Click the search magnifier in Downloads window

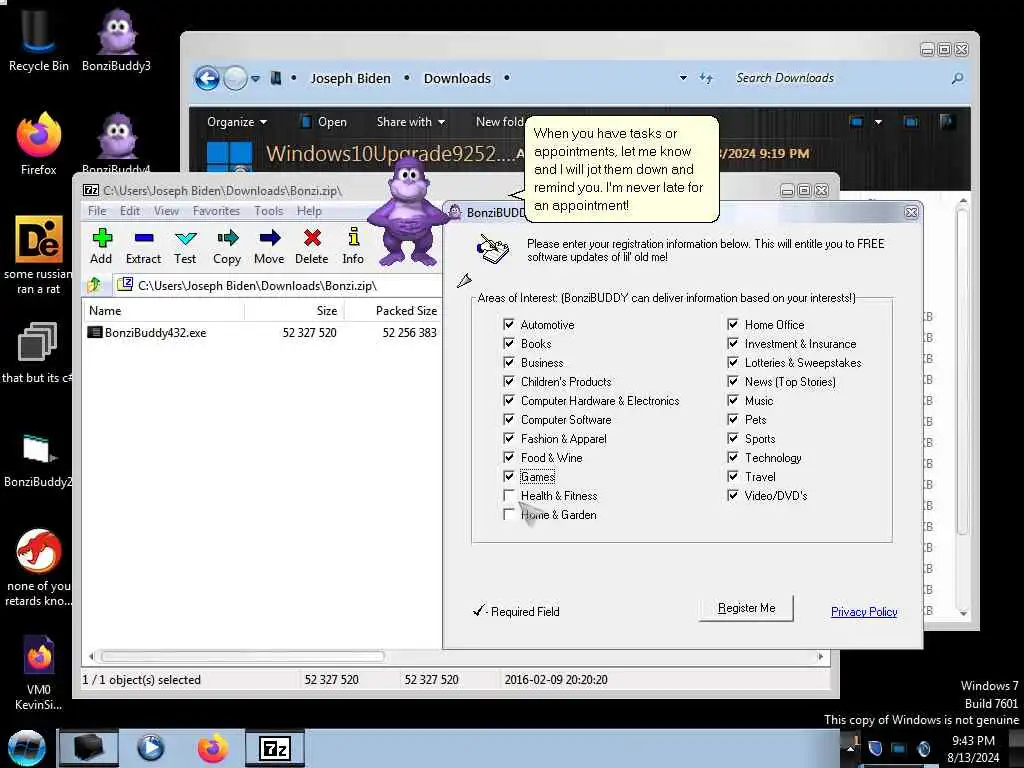click(x=957, y=78)
